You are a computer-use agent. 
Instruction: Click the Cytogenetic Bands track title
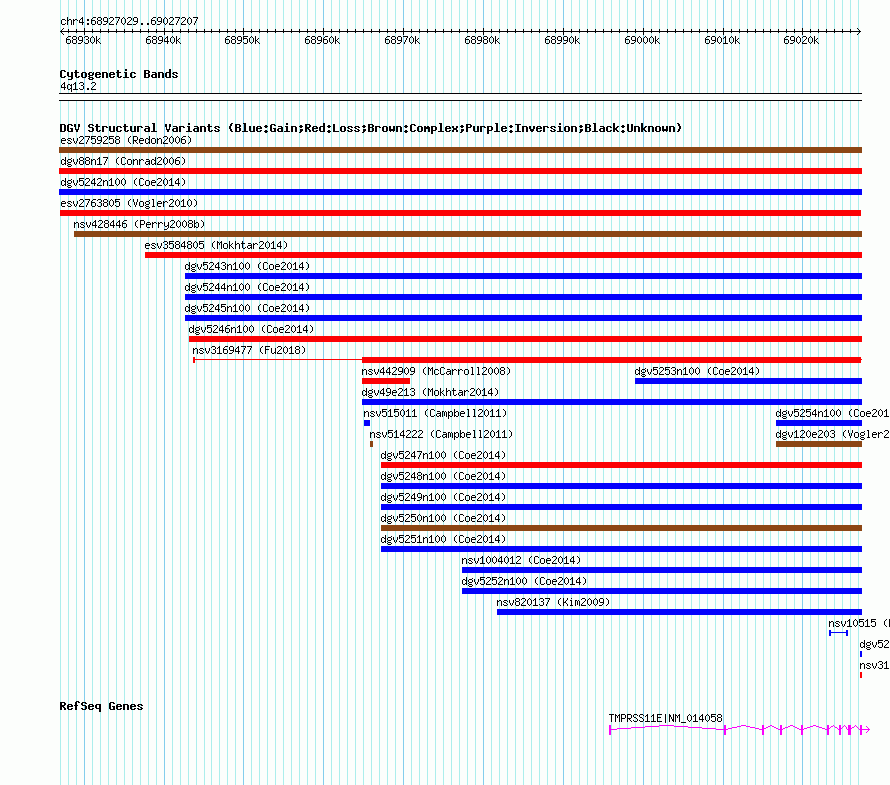click(x=119, y=74)
